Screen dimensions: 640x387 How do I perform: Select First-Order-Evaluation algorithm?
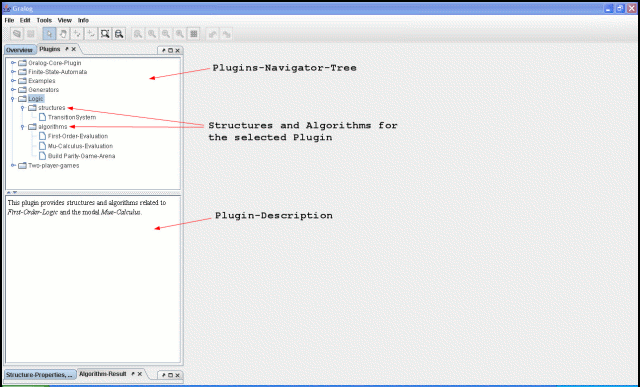(x=78, y=136)
